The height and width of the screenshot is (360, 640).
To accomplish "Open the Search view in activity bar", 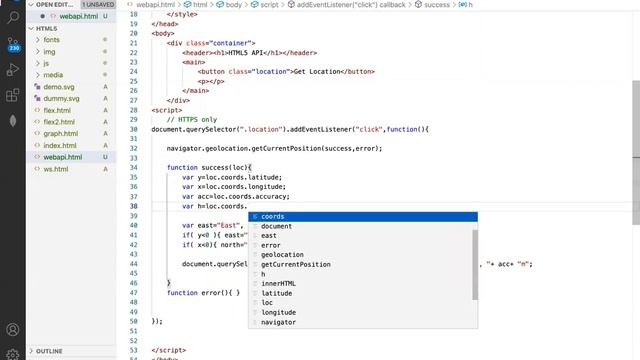I will click(x=13, y=17).
